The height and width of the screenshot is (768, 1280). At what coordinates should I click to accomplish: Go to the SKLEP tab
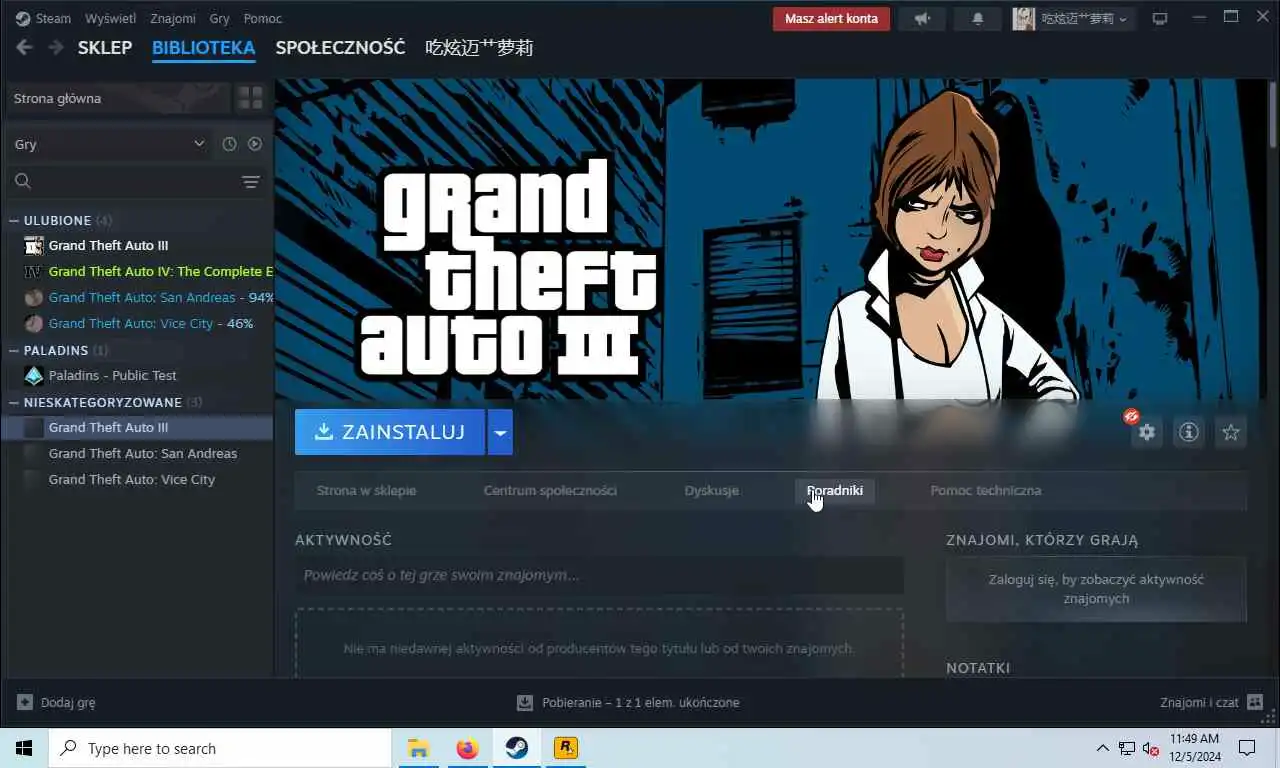click(105, 48)
